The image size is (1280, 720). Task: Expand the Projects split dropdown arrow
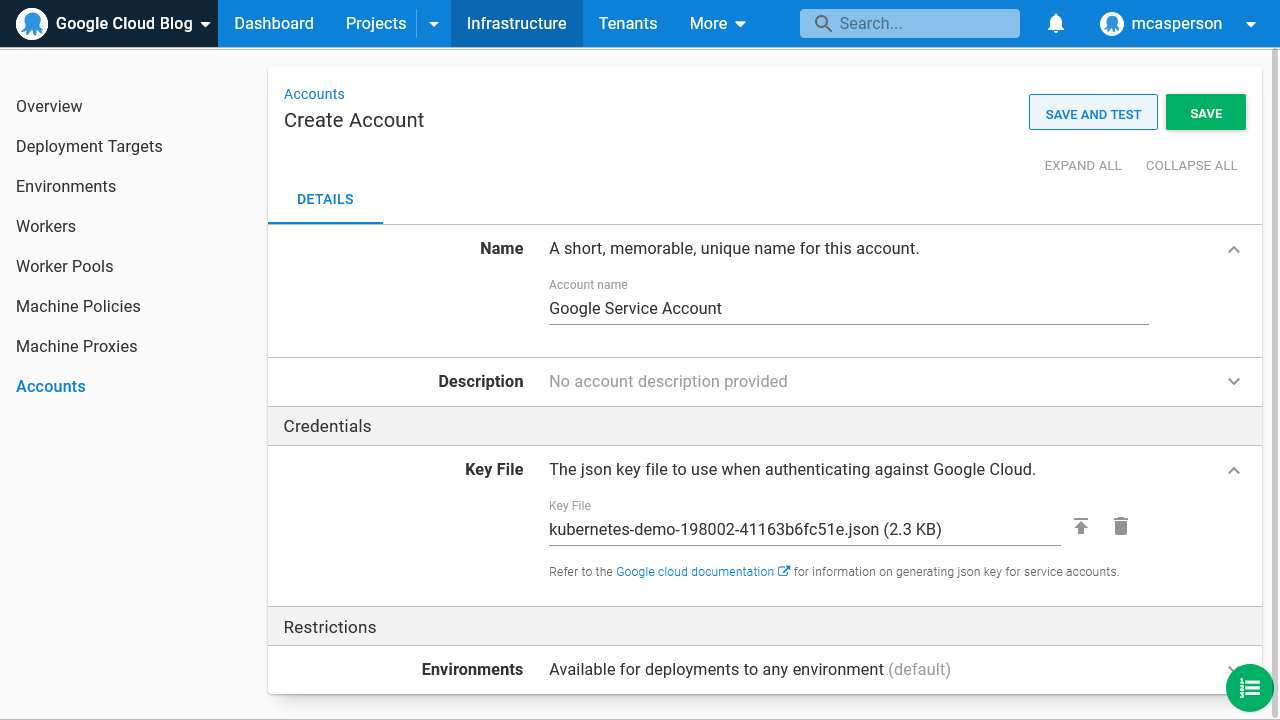(433, 23)
